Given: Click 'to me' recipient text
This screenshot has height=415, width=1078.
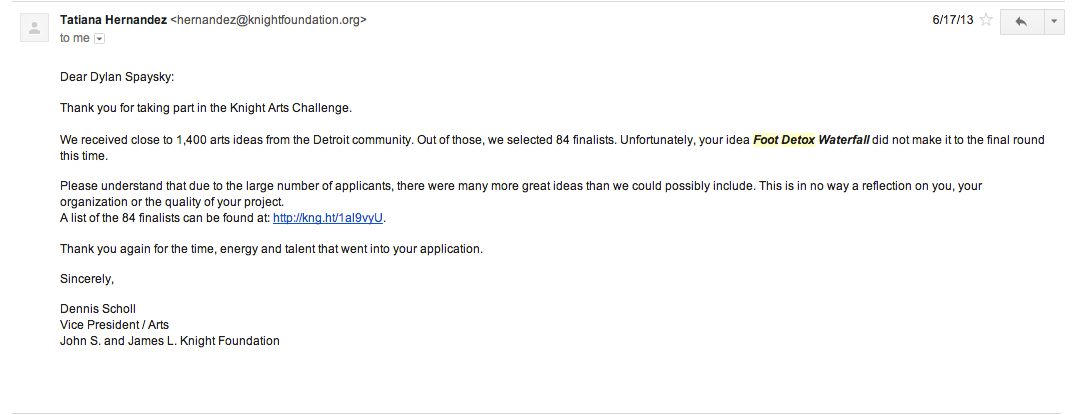Looking at the screenshot, I should [x=74, y=38].
